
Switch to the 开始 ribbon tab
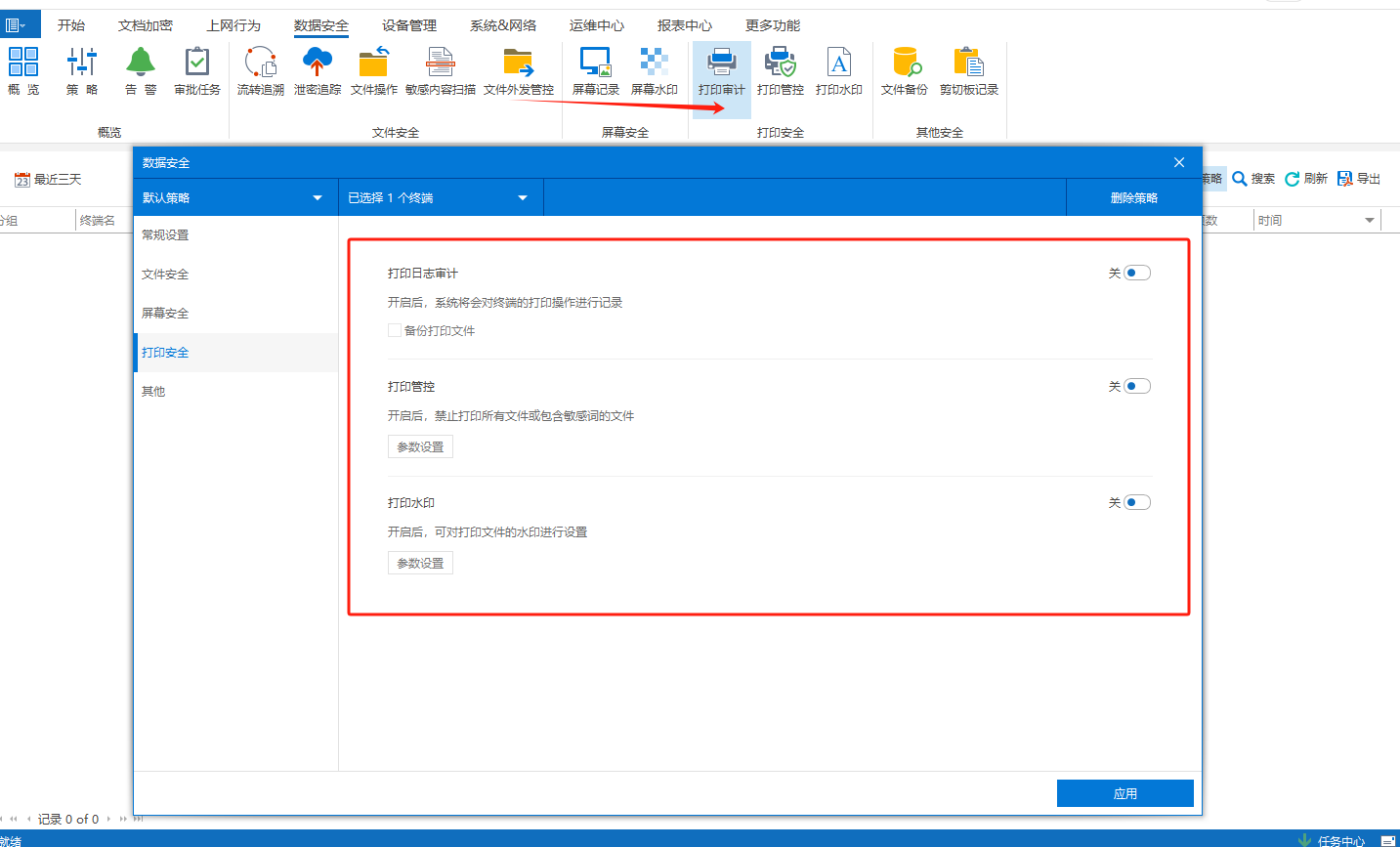coord(71,25)
